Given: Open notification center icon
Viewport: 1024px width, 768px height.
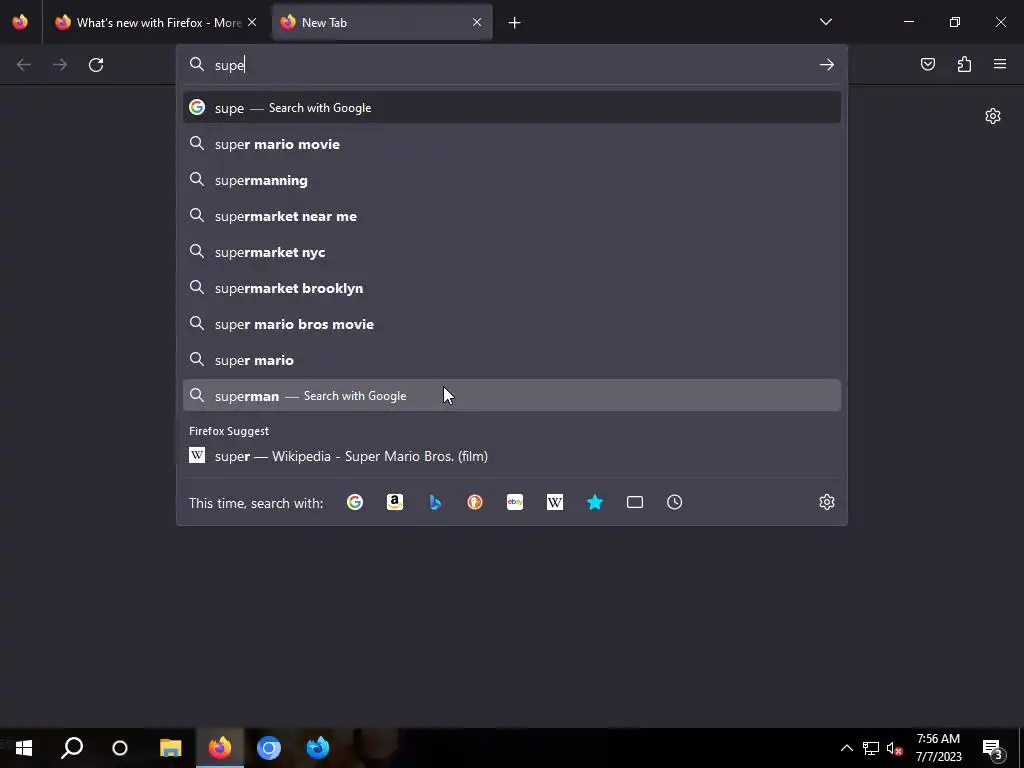Looking at the screenshot, I should coord(992,748).
